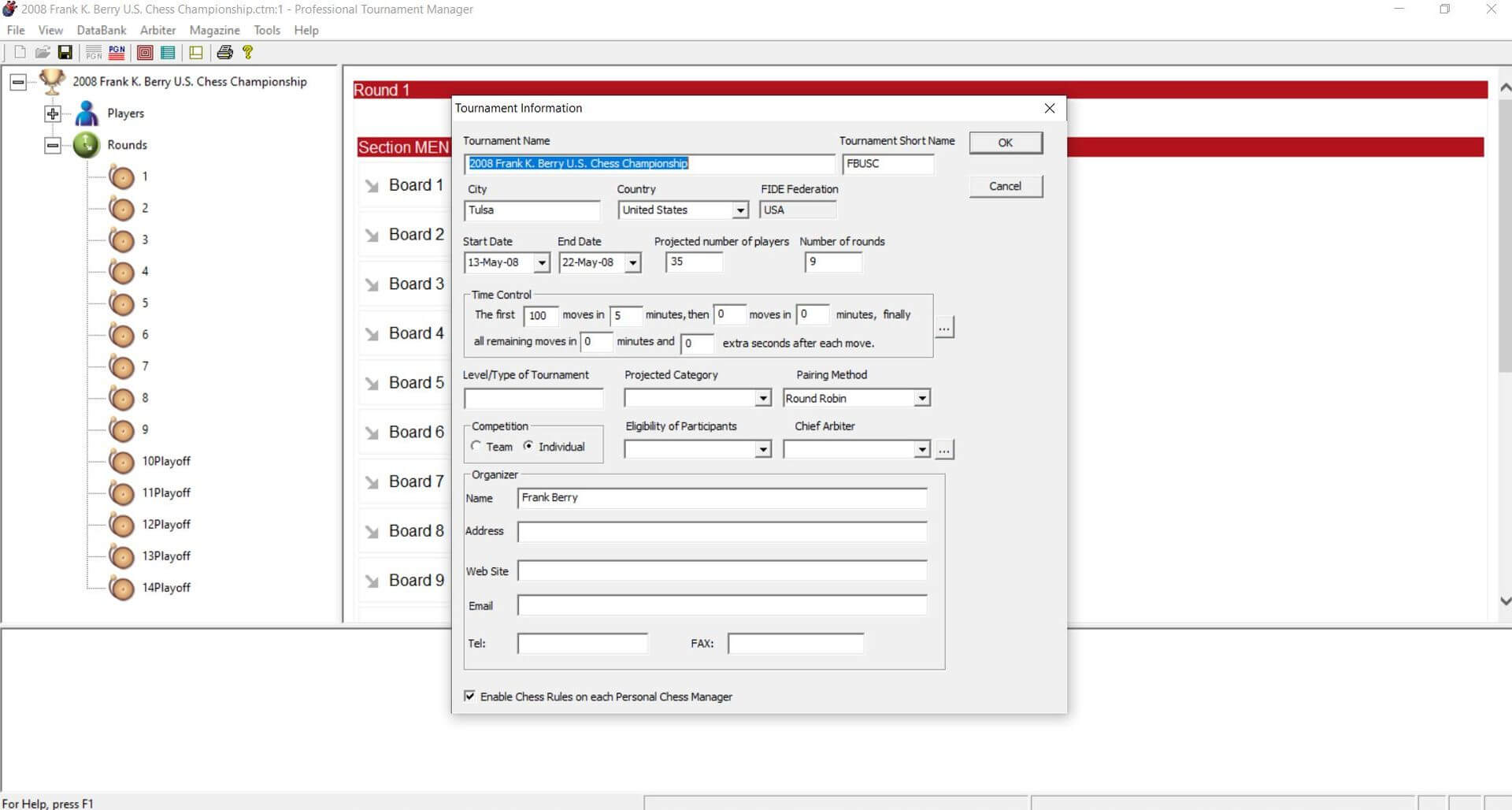Open the DataBank menu
Image resolution: width=1512 pixels, height=810 pixels.
click(x=102, y=30)
